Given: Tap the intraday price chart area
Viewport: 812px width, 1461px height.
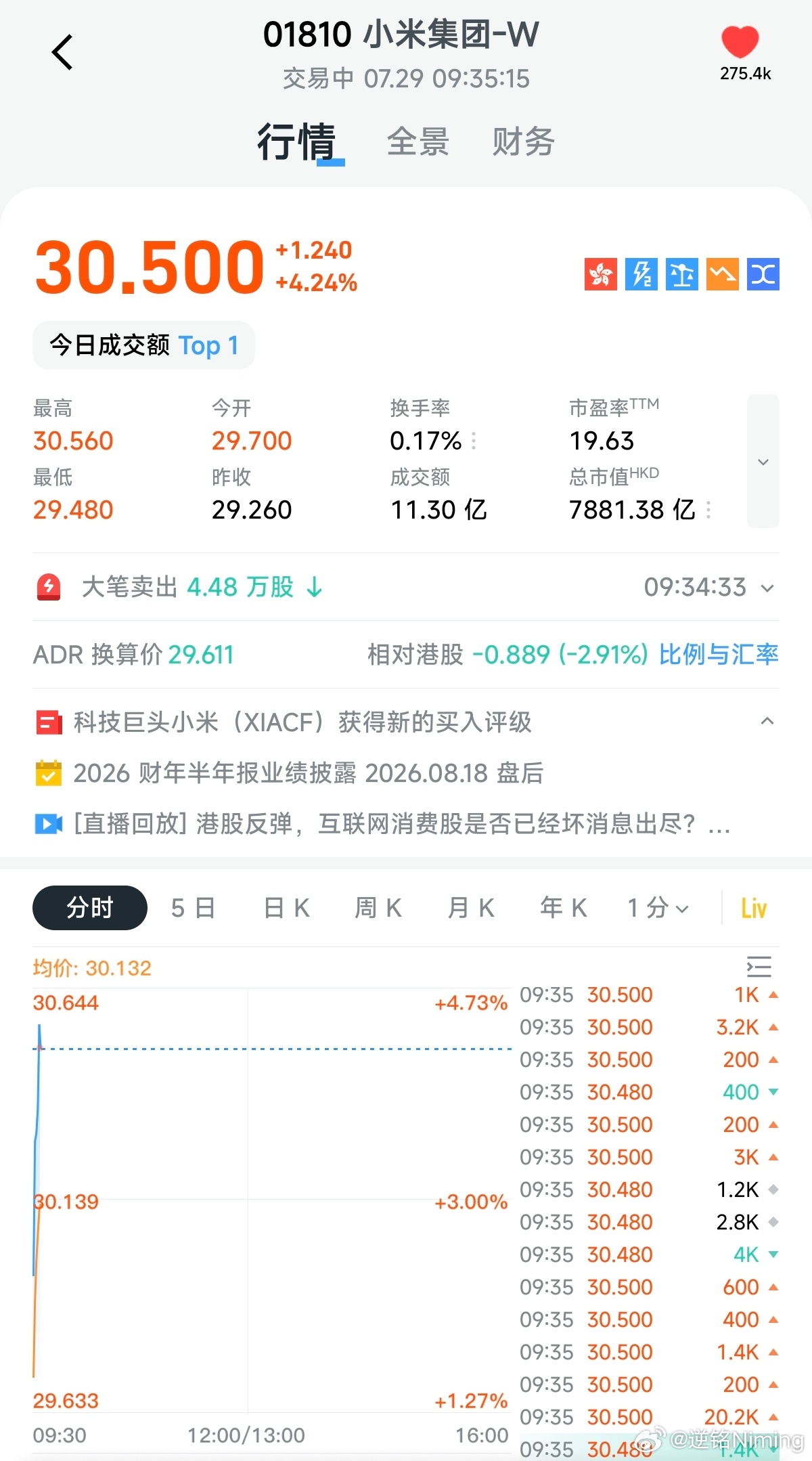Looking at the screenshot, I should pos(271,1200).
